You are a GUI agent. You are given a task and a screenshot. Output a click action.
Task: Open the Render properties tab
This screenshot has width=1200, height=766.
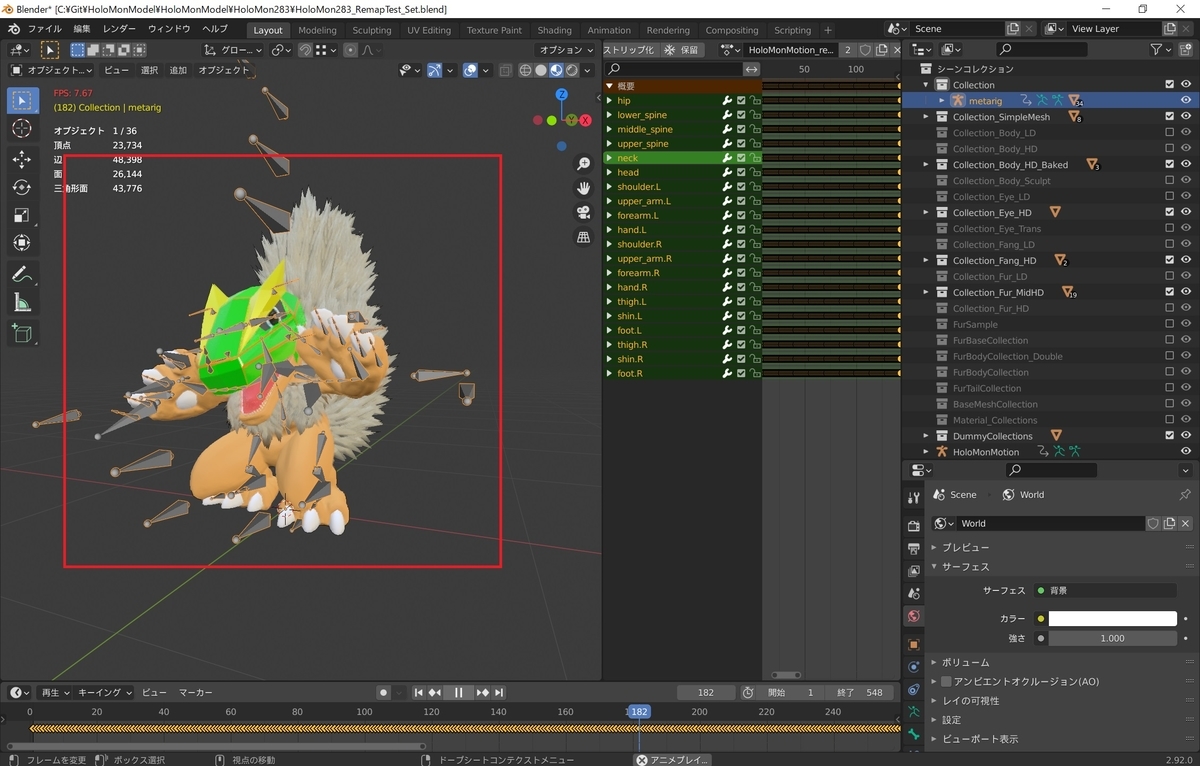point(913,526)
